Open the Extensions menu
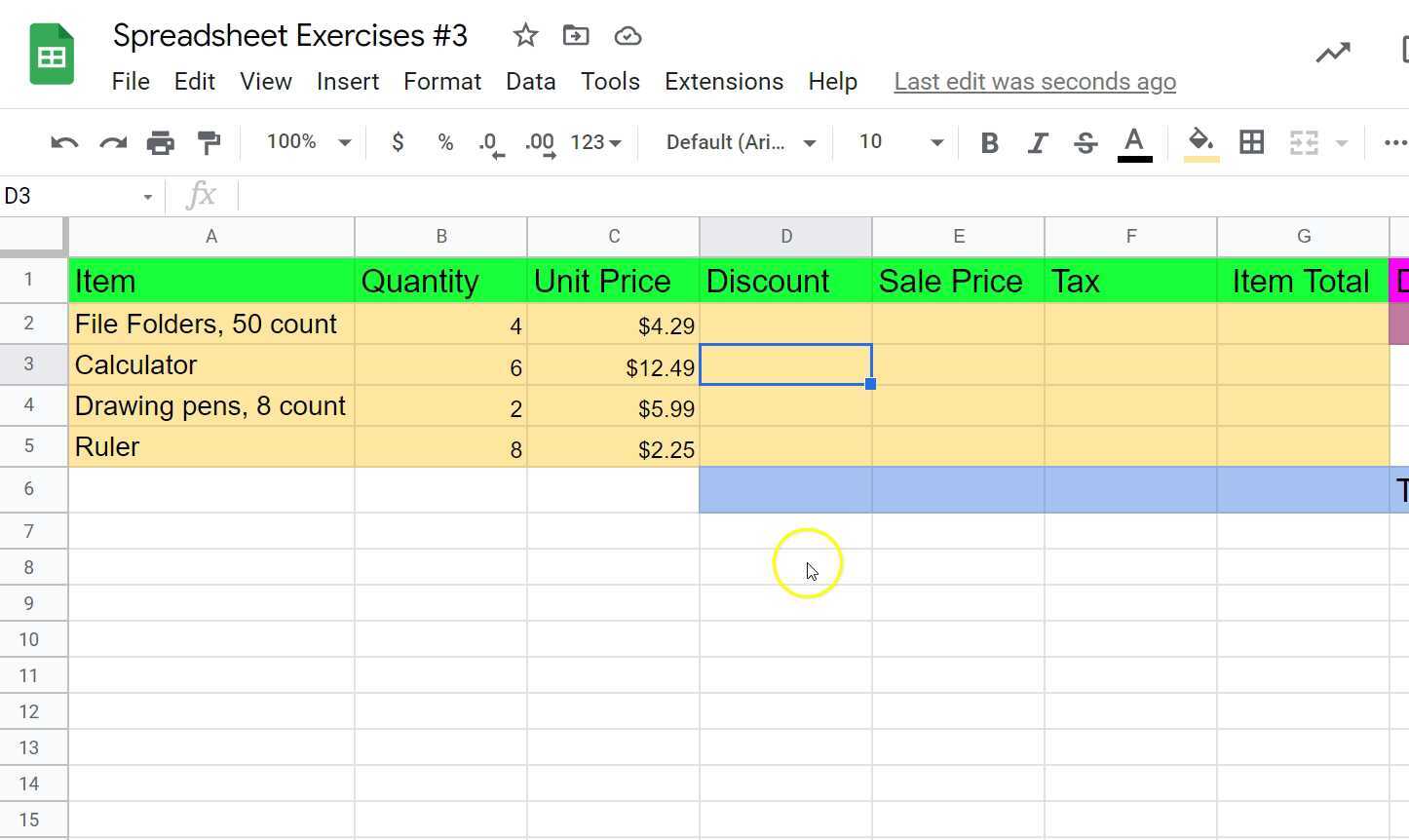 tap(723, 82)
